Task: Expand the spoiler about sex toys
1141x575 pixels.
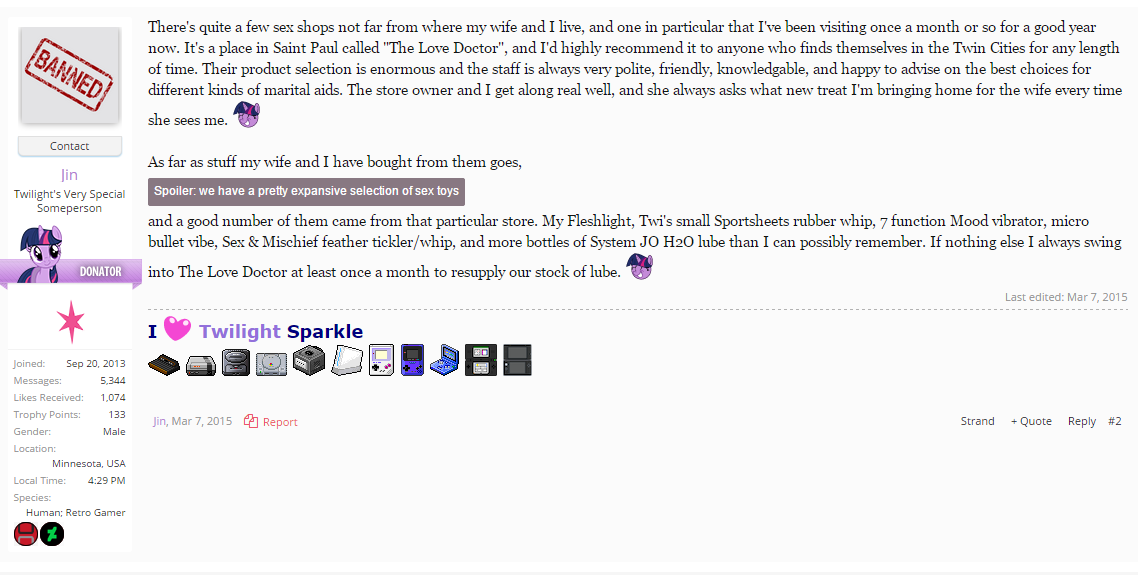Action: pyautogui.click(x=306, y=191)
